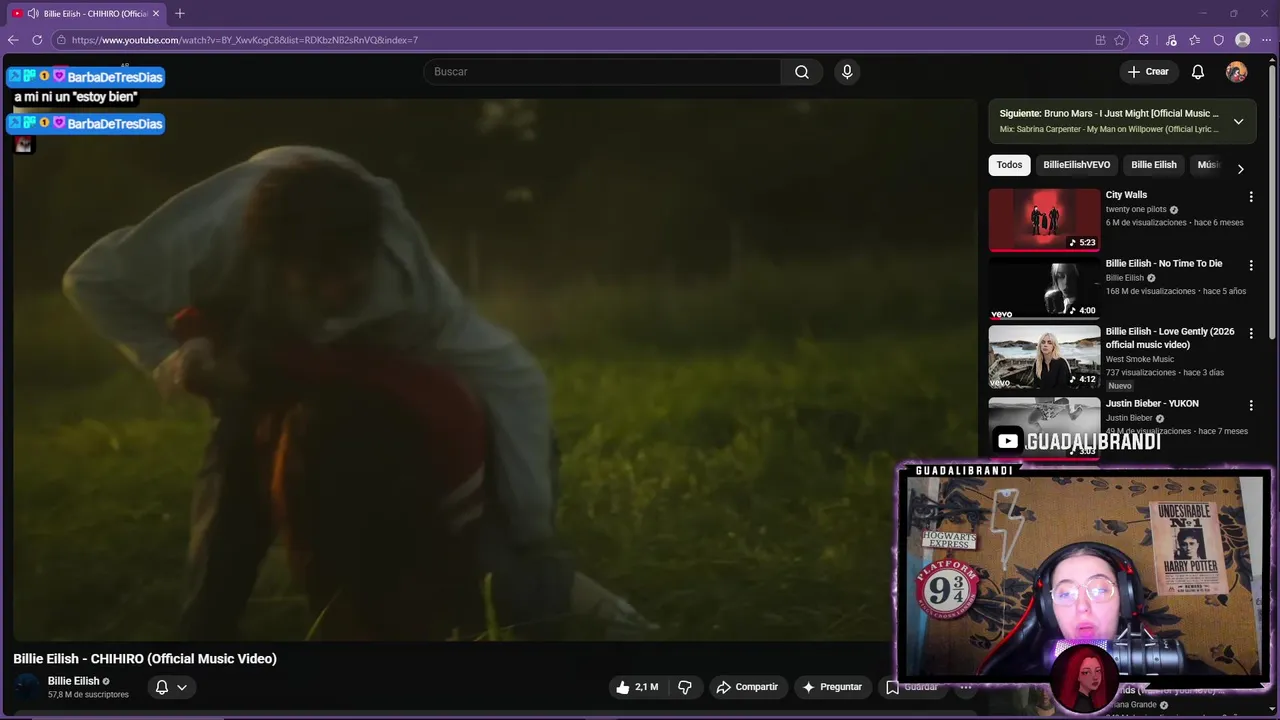Open the browser extensions puzzle icon
Screen dimensions: 1280x720
click(1144, 40)
